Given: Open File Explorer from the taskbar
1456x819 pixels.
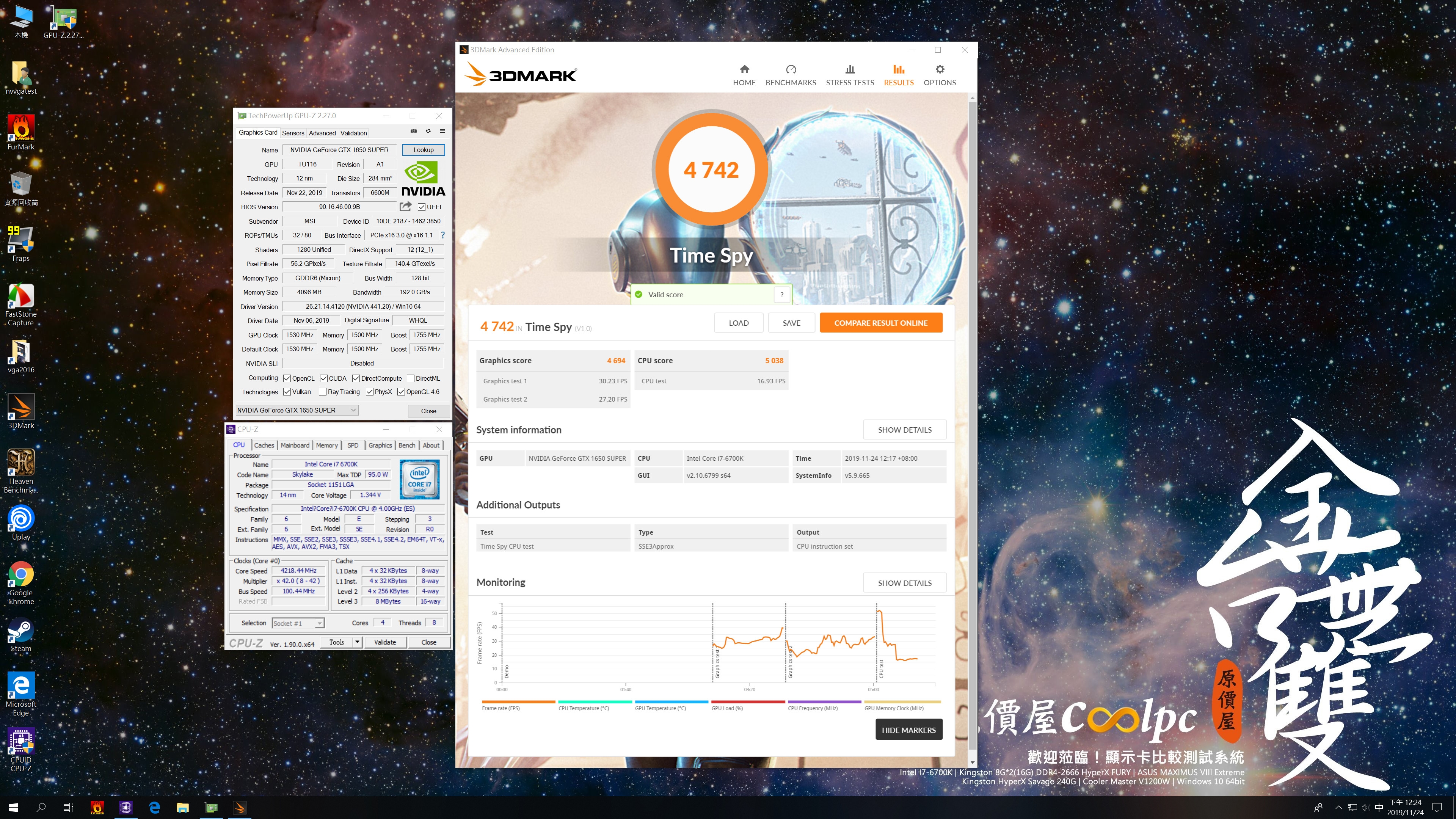Looking at the screenshot, I should pyautogui.click(x=182, y=808).
